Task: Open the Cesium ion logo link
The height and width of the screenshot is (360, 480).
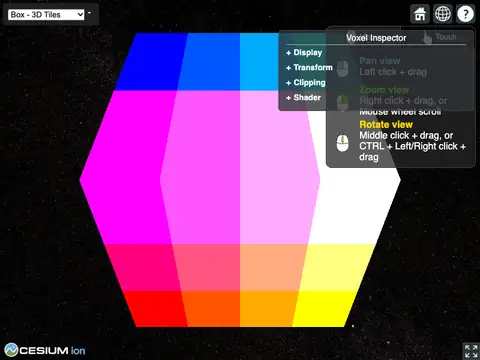Action: pos(45,350)
